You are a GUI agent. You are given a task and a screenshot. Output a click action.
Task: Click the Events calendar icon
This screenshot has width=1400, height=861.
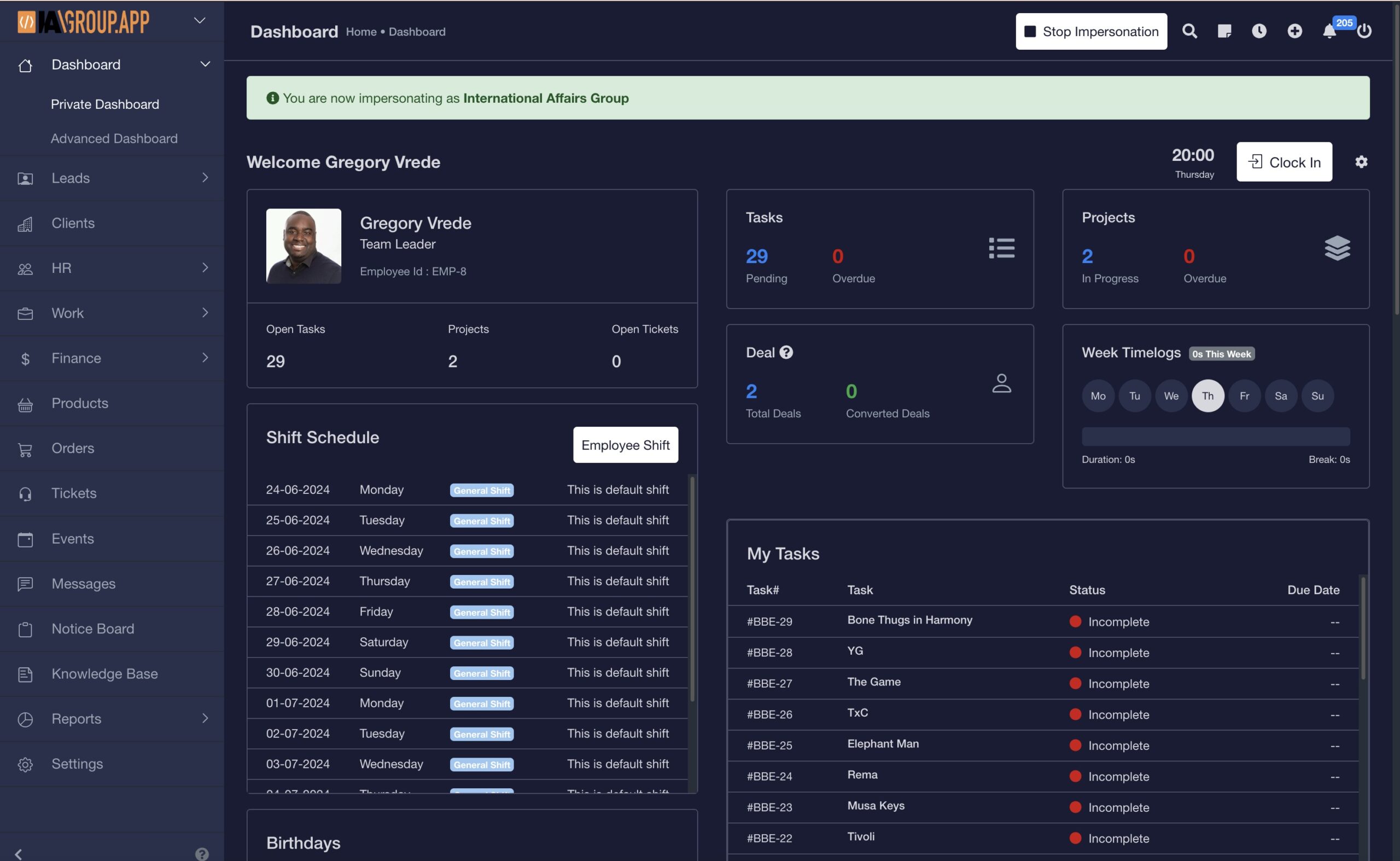[x=25, y=539]
